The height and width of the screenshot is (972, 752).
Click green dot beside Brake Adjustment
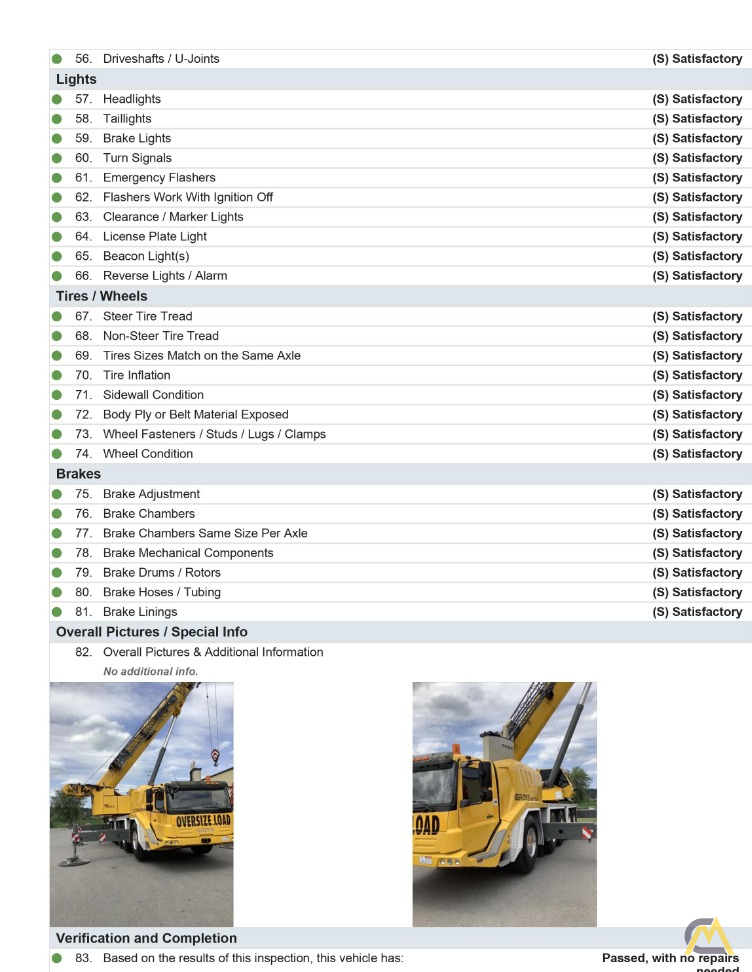57,494
